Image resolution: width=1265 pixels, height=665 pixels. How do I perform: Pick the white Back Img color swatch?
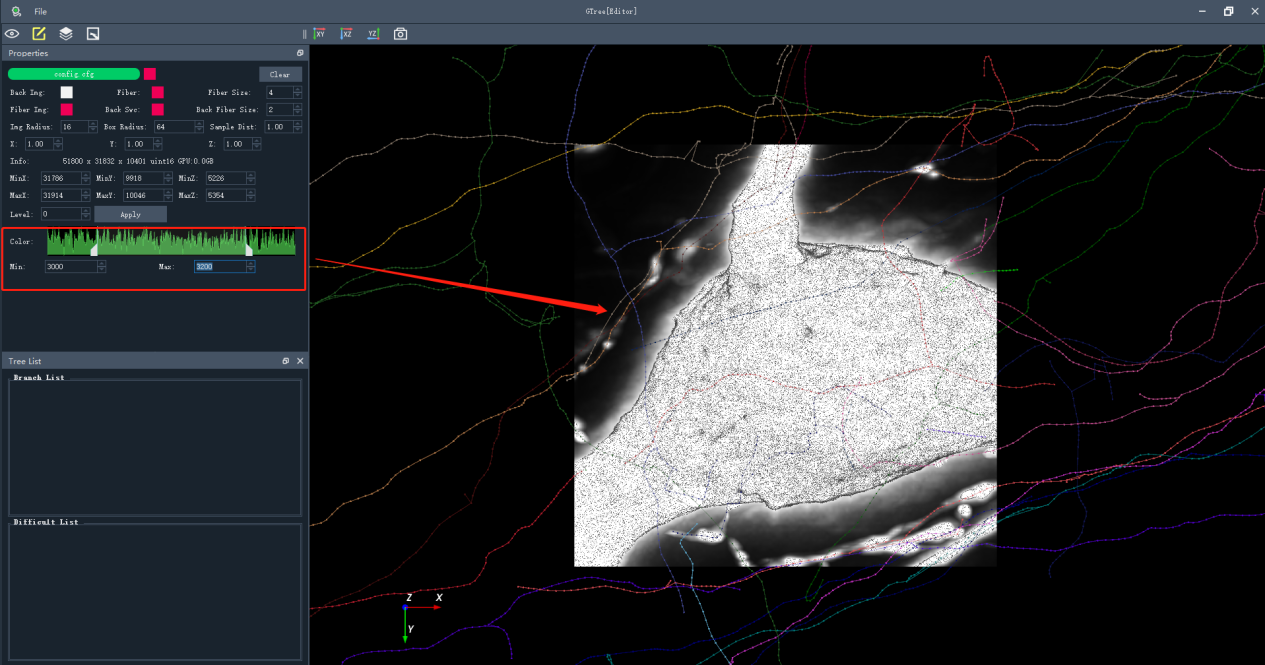[x=67, y=92]
